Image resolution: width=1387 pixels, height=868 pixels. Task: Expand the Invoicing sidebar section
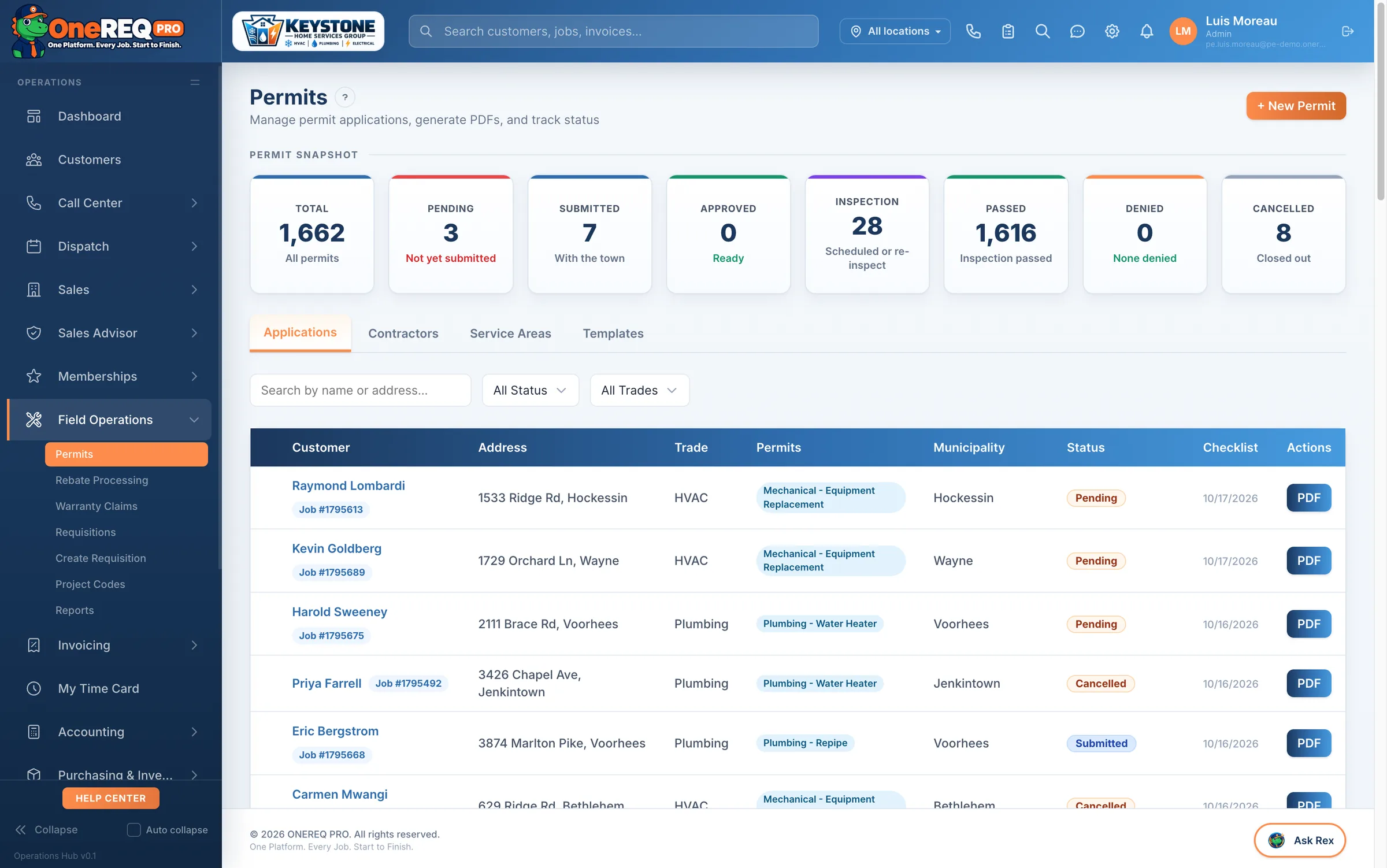tap(109, 645)
